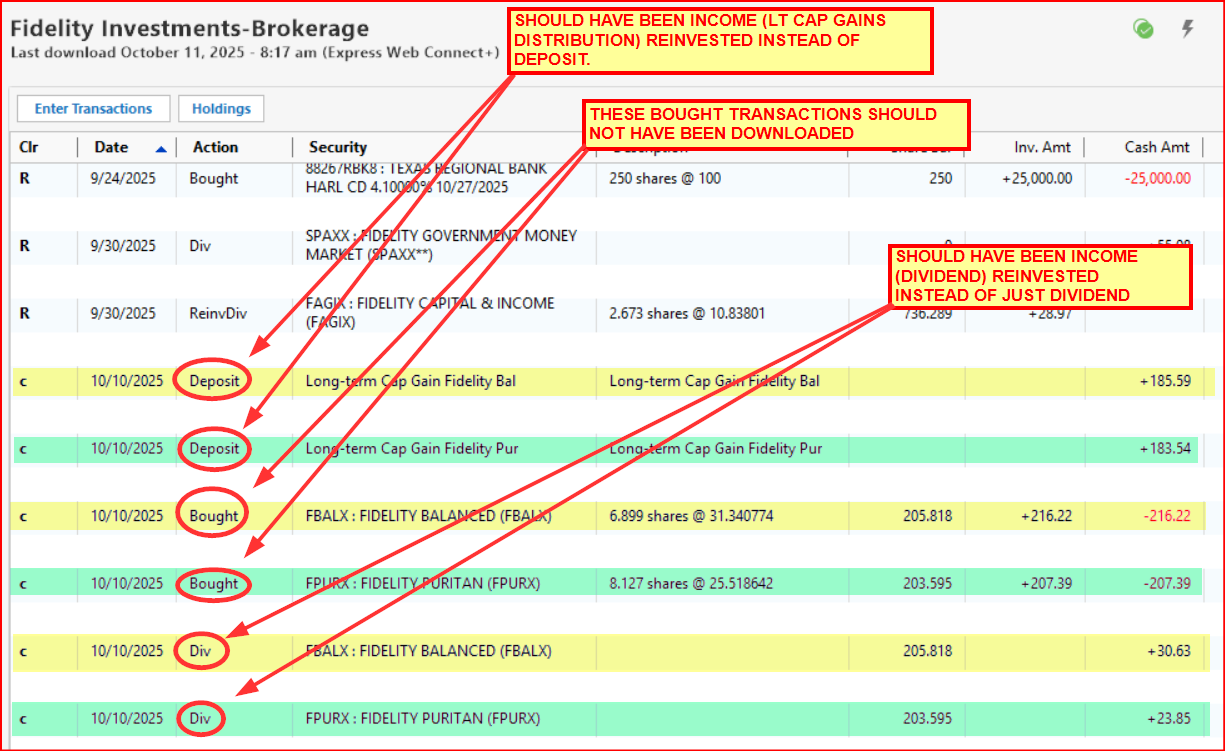Image resolution: width=1225 pixels, height=751 pixels.
Task: Click Long-term Cap Gain Fidelity Bal security cell
Action: (x=410, y=381)
